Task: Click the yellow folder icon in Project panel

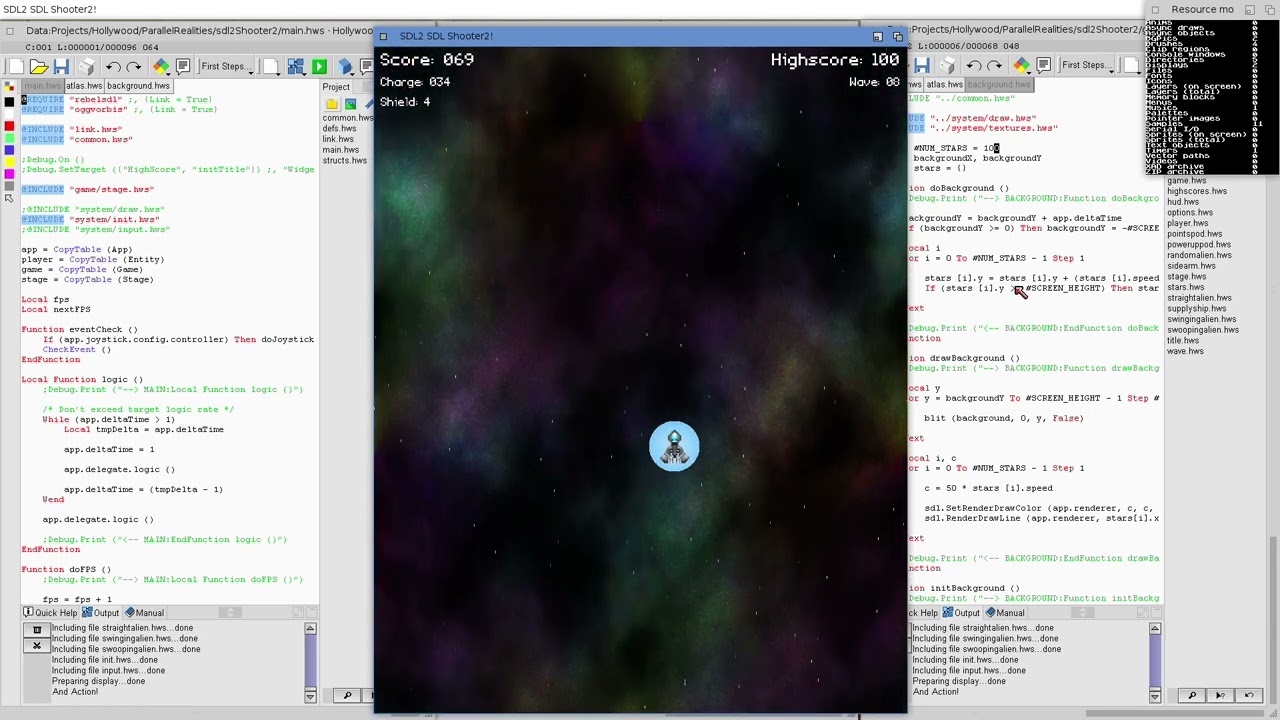Action: coord(331,104)
